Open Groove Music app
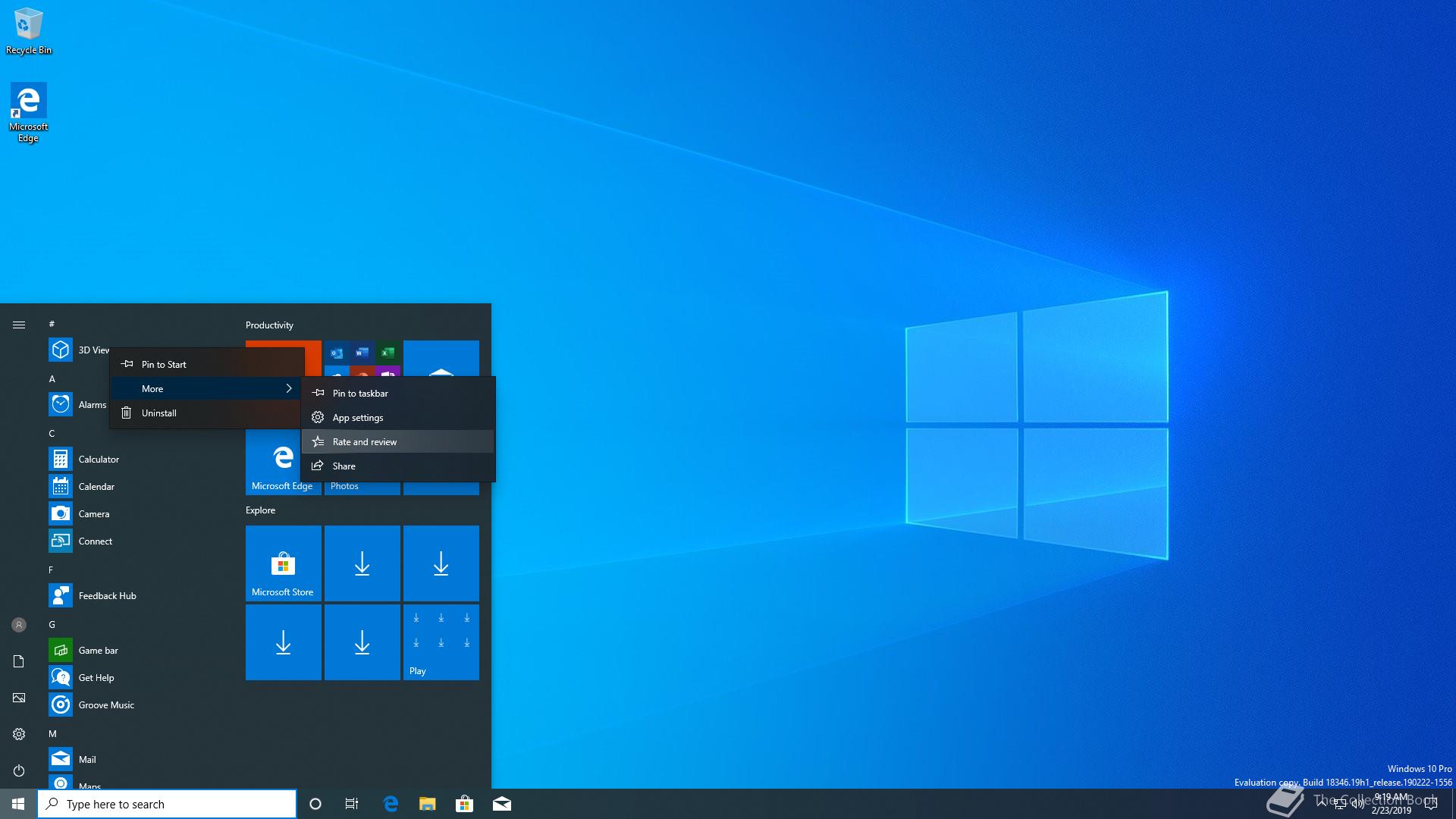 click(x=106, y=705)
